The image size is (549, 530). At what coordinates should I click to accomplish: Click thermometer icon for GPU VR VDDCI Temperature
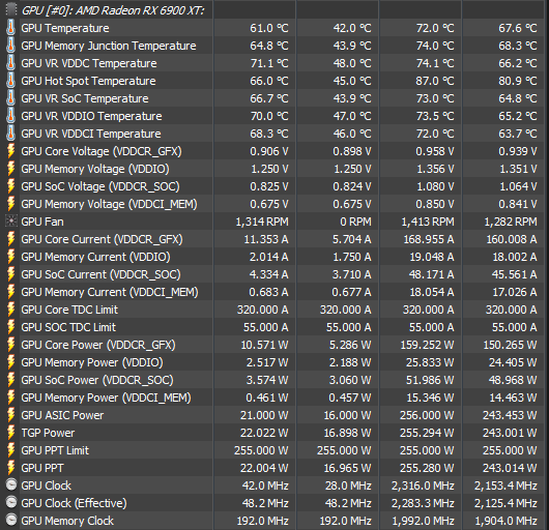(11, 133)
